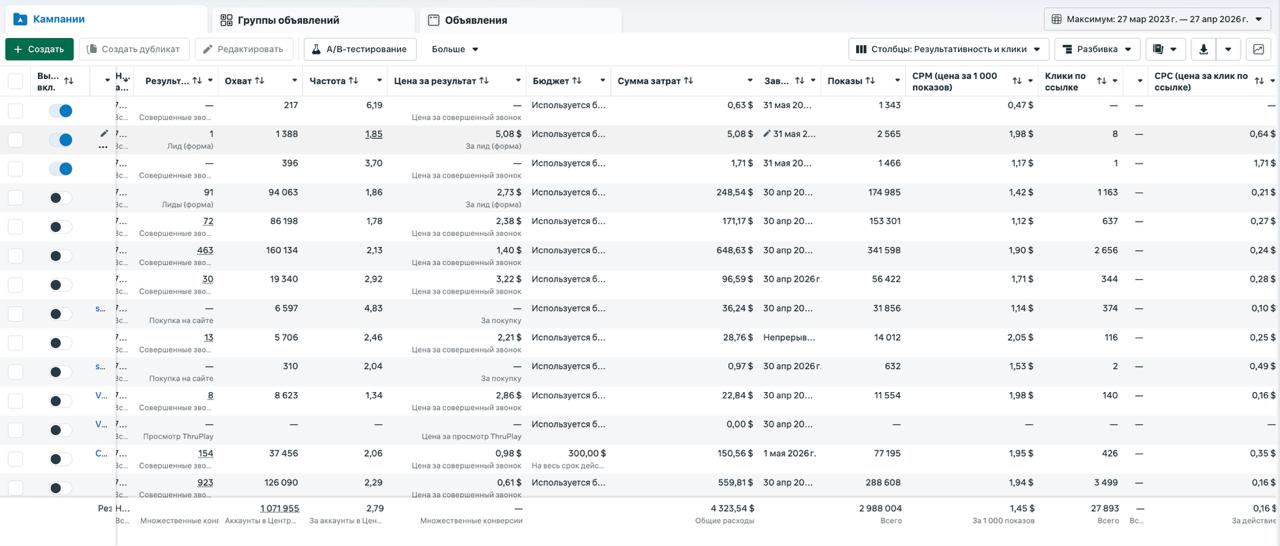Turn off the campaign toggle in the 0,63 $ row
This screenshot has height=546, width=1280.
[60, 111]
